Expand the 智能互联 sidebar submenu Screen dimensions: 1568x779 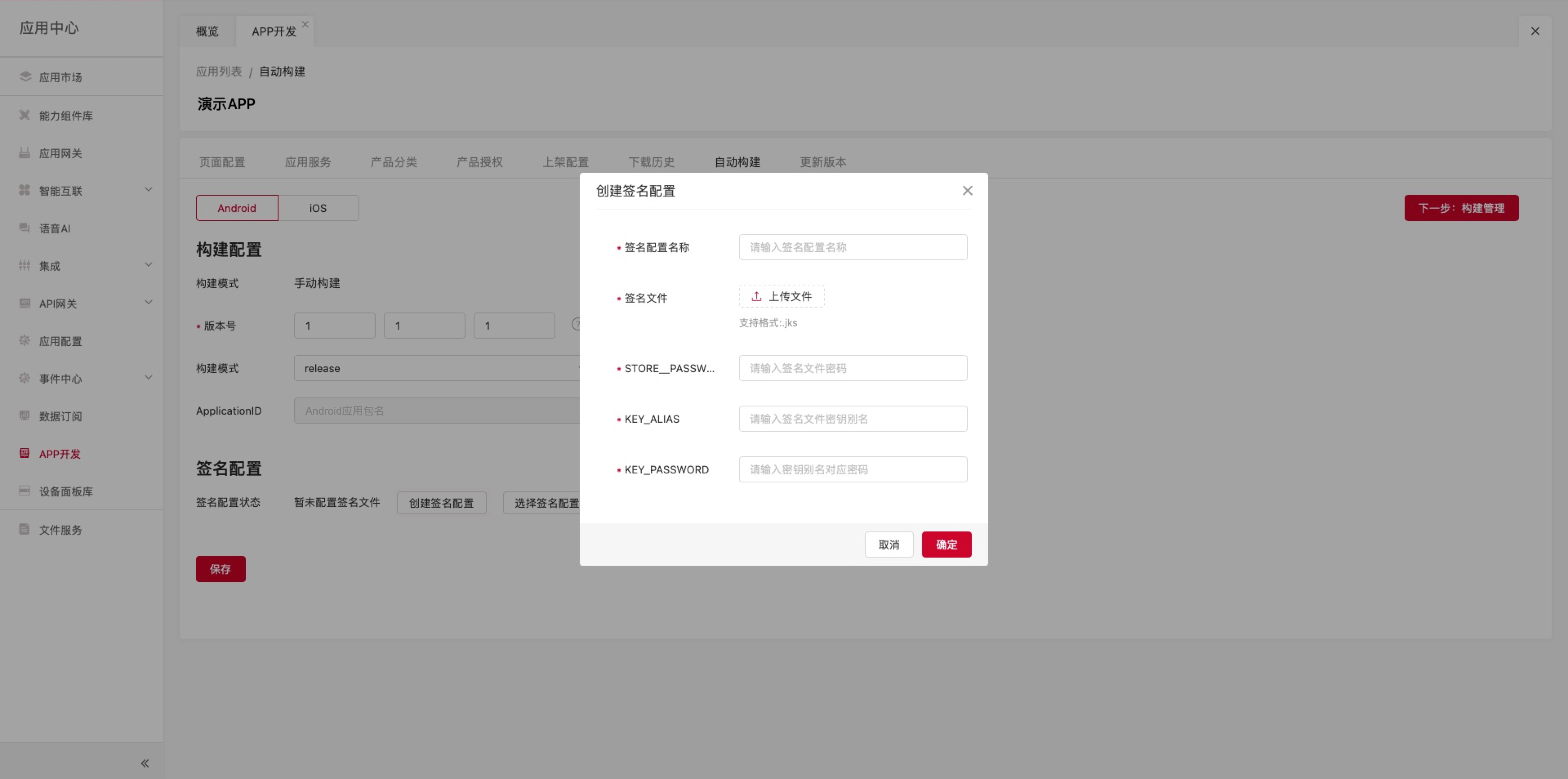(x=148, y=190)
